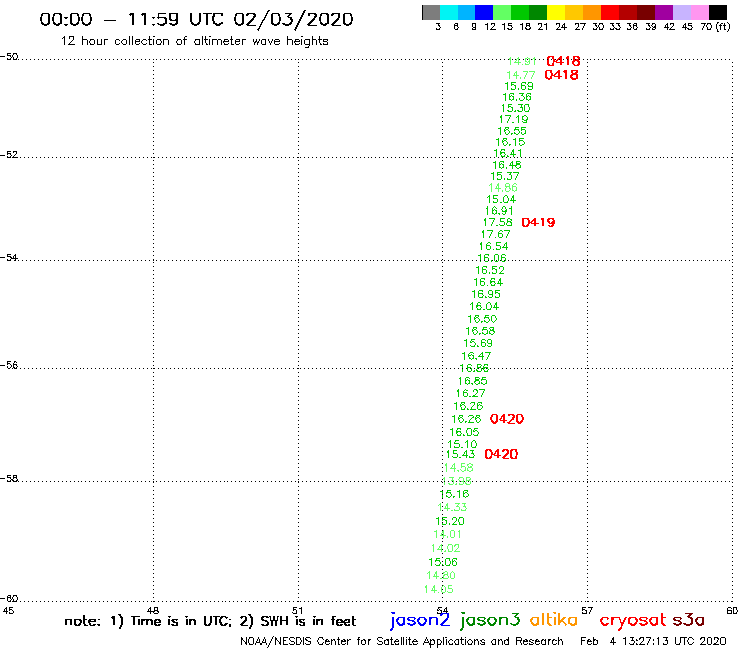Click the wave height value 16.46
Viewport: 740px width, 650px height.
(x=507, y=165)
